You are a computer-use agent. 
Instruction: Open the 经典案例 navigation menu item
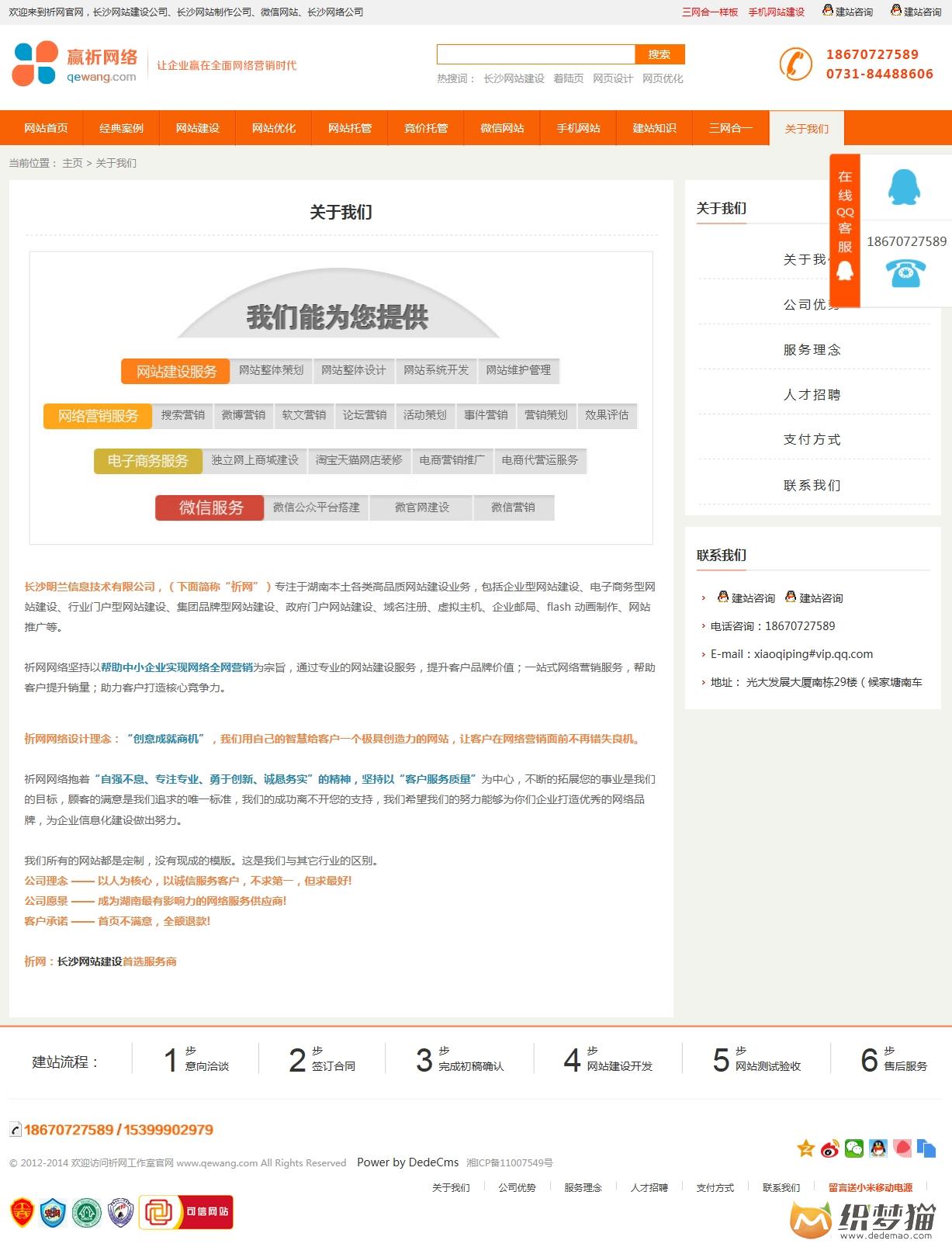click(x=122, y=128)
